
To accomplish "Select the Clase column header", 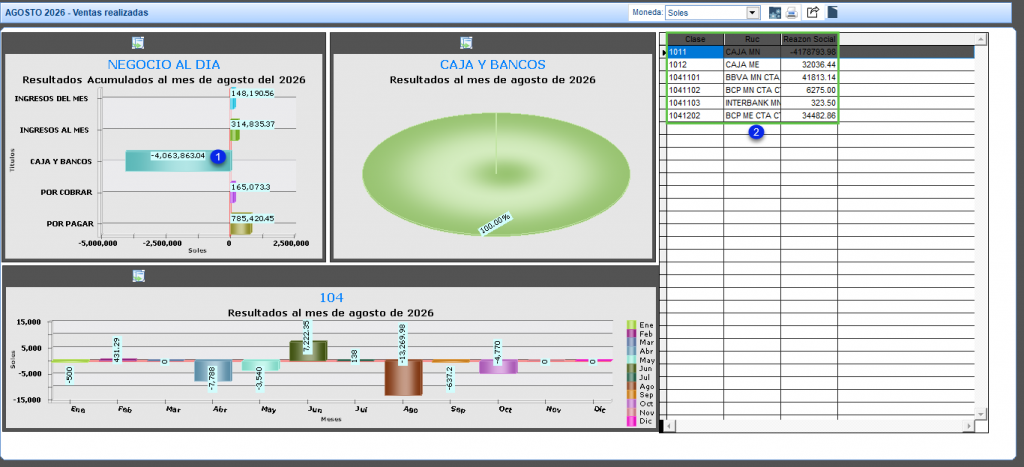I will click(x=695, y=39).
